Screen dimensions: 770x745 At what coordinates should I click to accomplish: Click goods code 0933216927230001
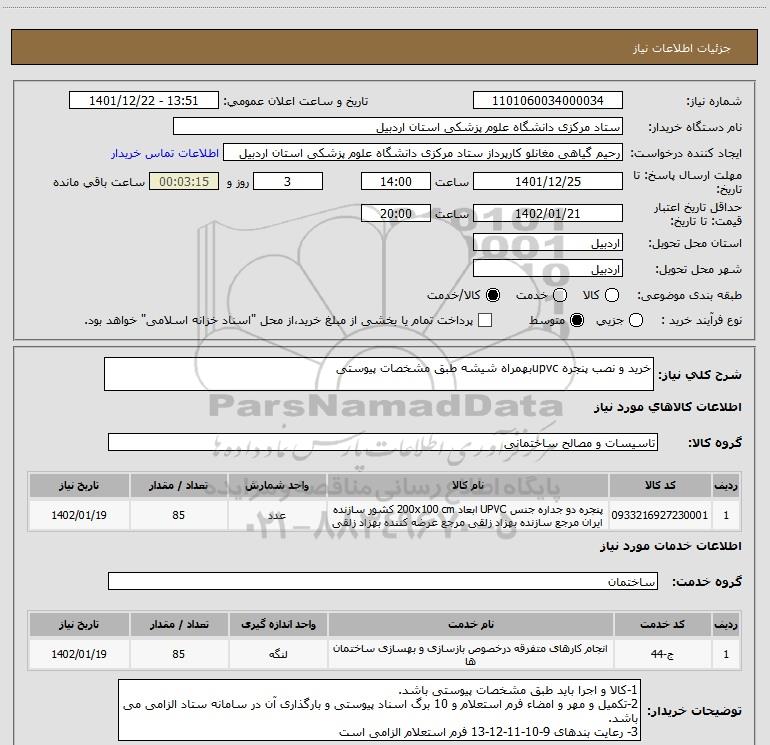click(x=660, y=515)
